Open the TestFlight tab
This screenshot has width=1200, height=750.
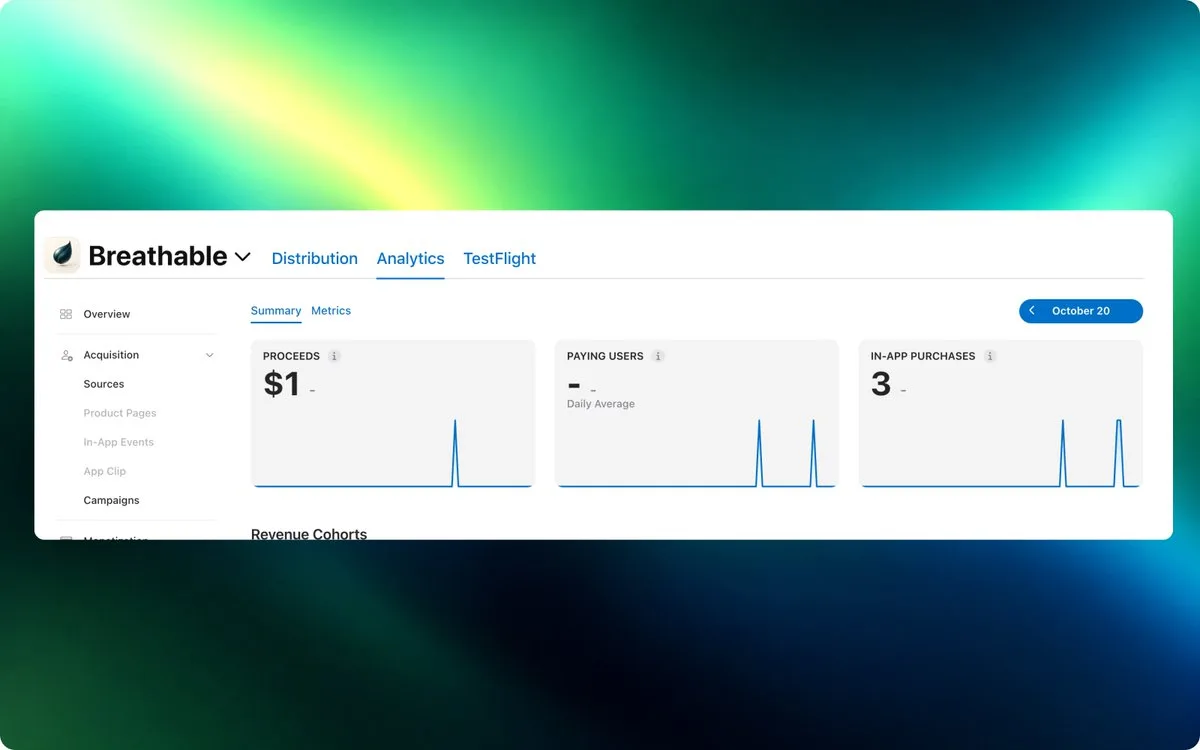pyautogui.click(x=499, y=258)
